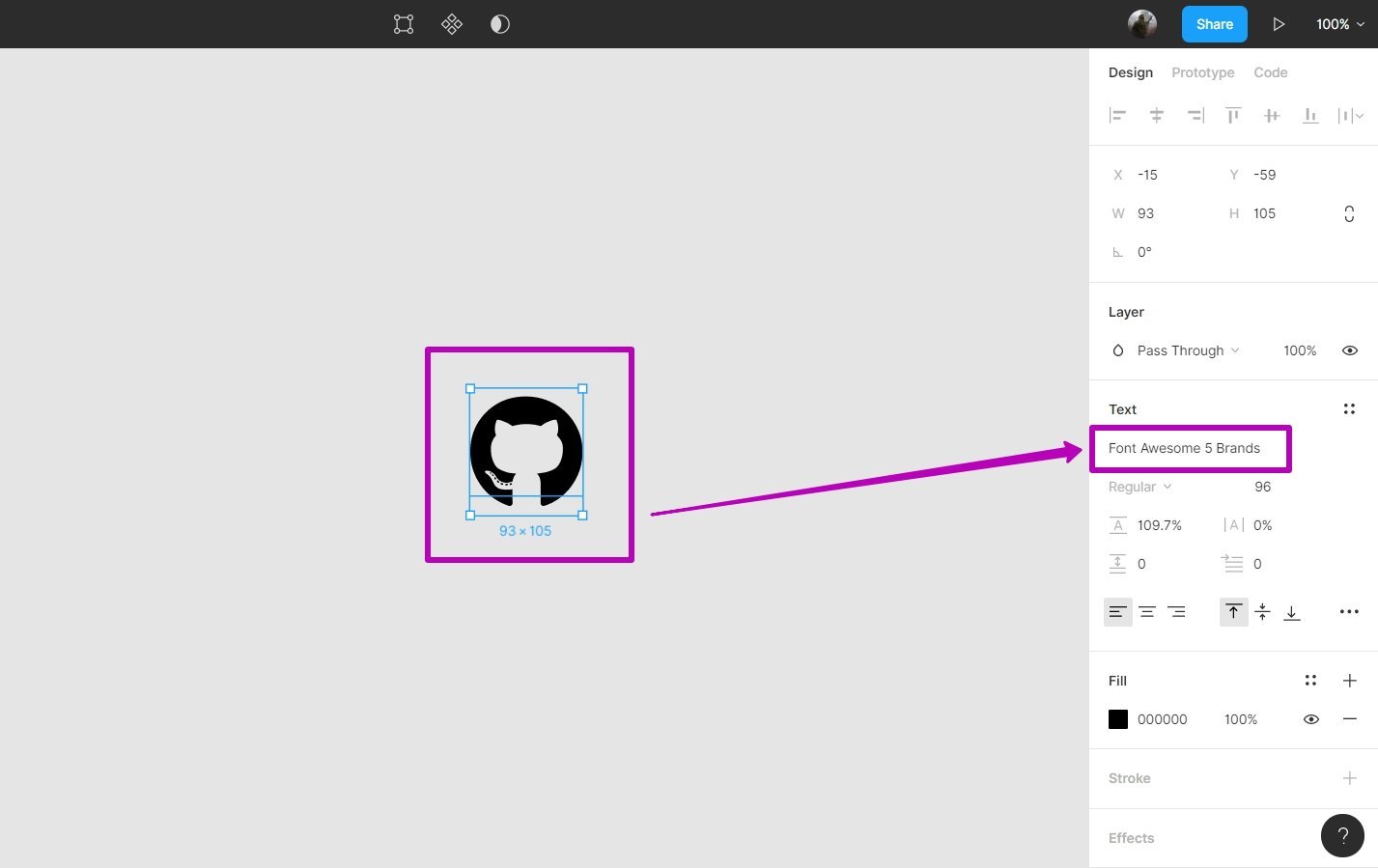Remove the 000000 fill with minus
This screenshot has height=868, width=1378.
[1350, 719]
